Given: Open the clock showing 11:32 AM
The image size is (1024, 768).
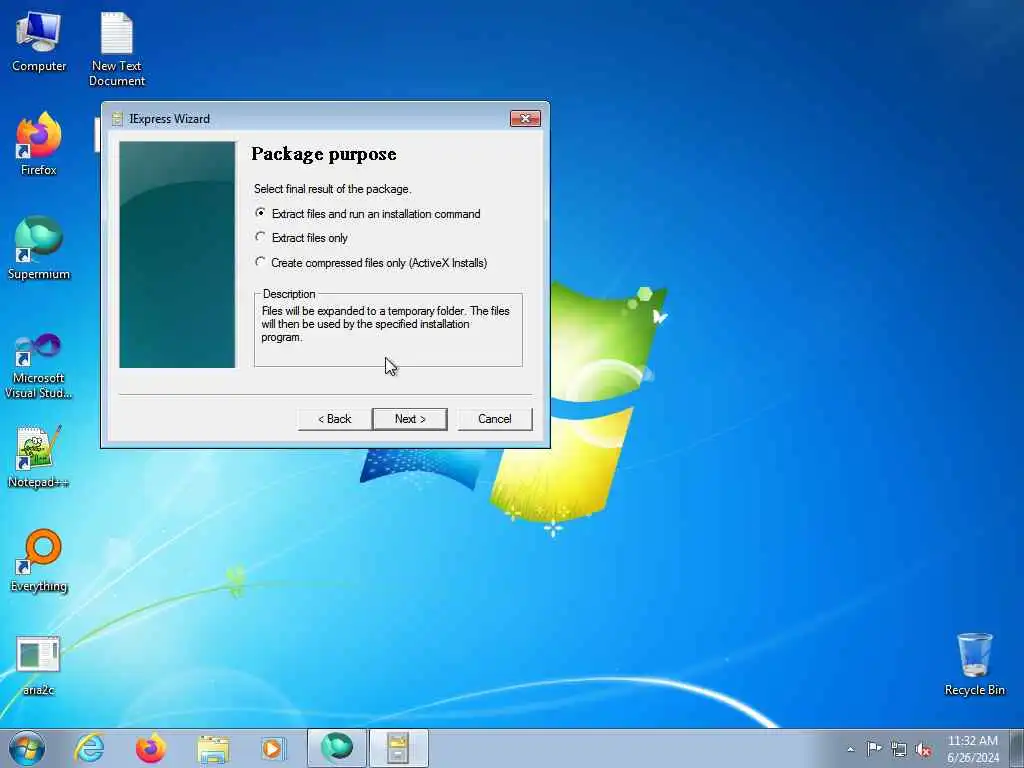Looking at the screenshot, I should coord(972,748).
